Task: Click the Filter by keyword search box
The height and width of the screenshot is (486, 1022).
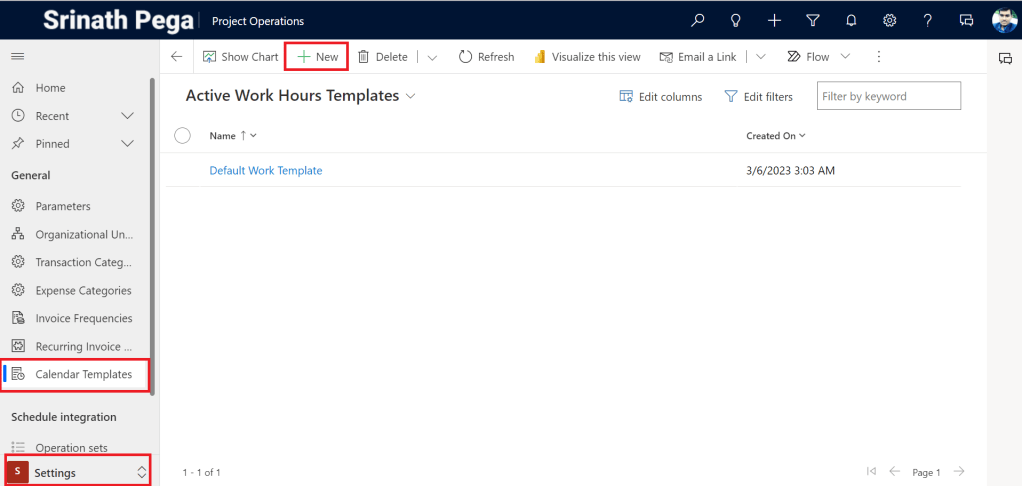Action: point(888,97)
